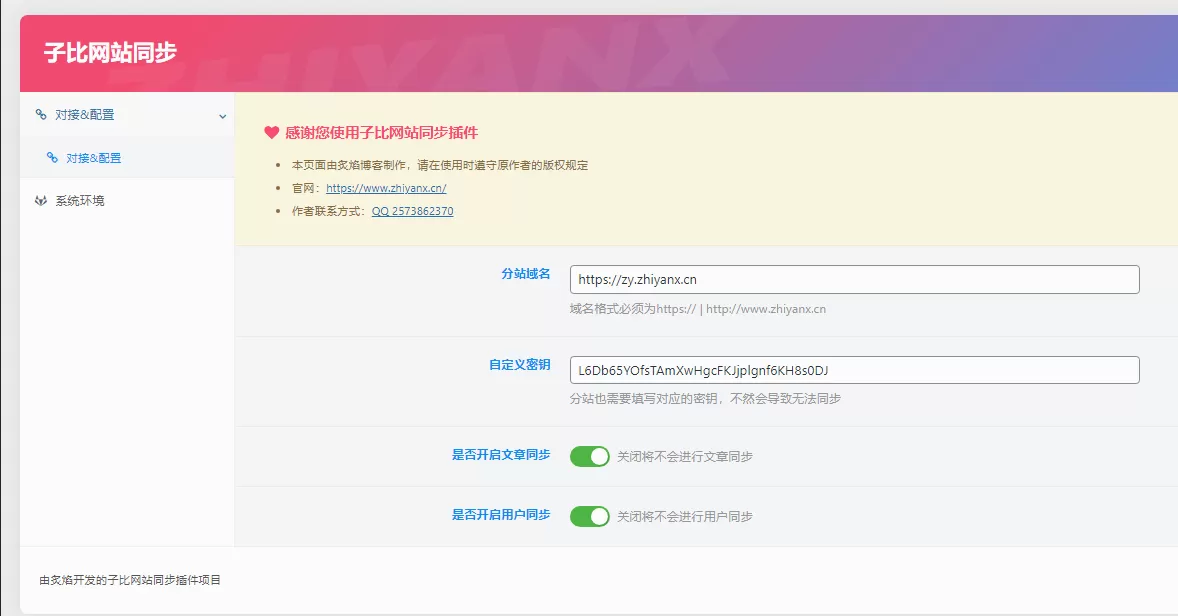This screenshot has height=616, width=1178.
Task: Turn off the 是否开启用户同步 switch
Action: pyautogui.click(x=590, y=516)
